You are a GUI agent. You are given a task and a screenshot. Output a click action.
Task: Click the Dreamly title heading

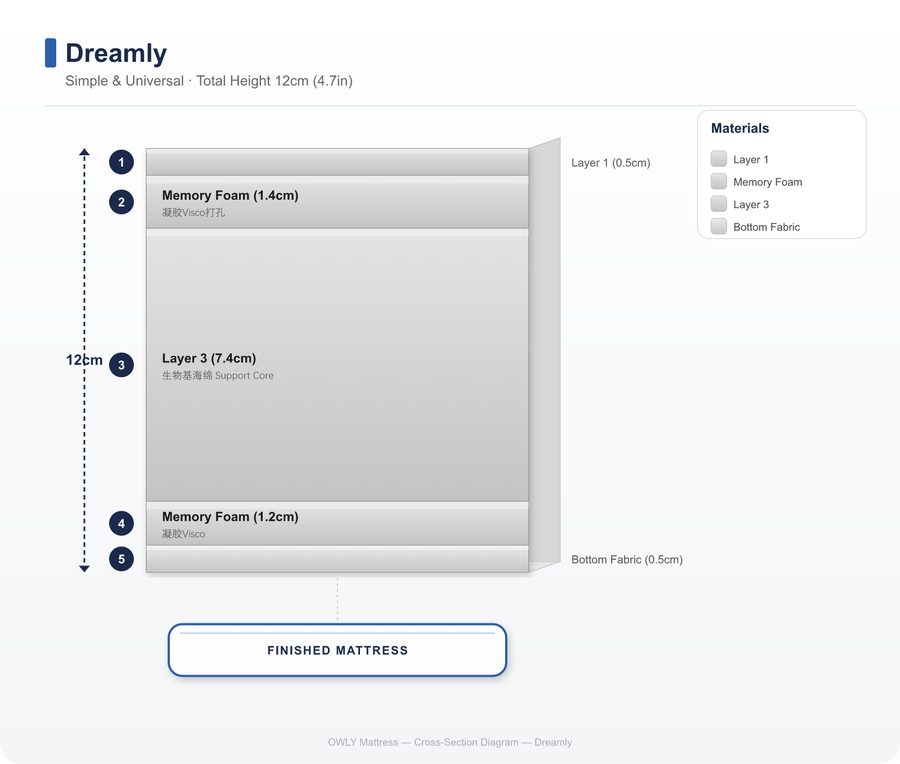(x=116, y=53)
